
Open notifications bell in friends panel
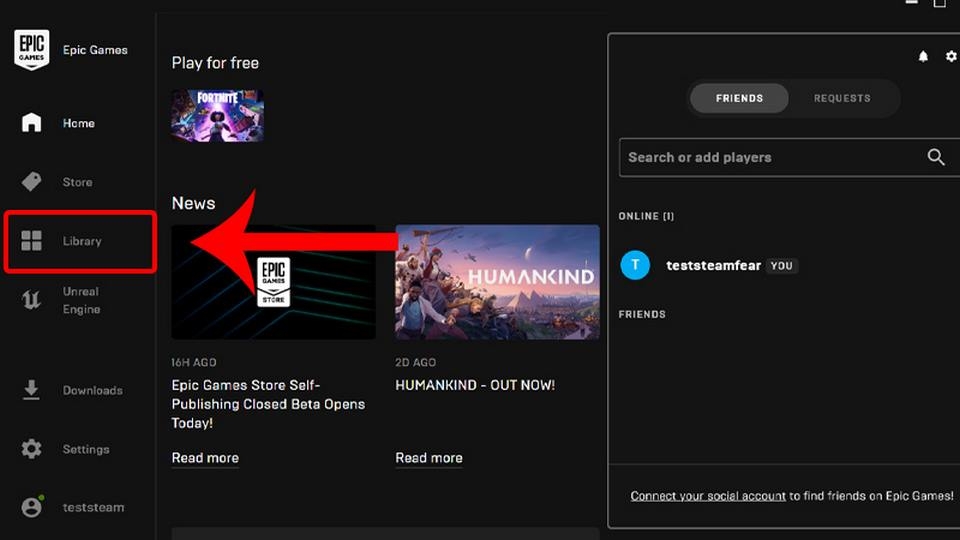tap(923, 56)
